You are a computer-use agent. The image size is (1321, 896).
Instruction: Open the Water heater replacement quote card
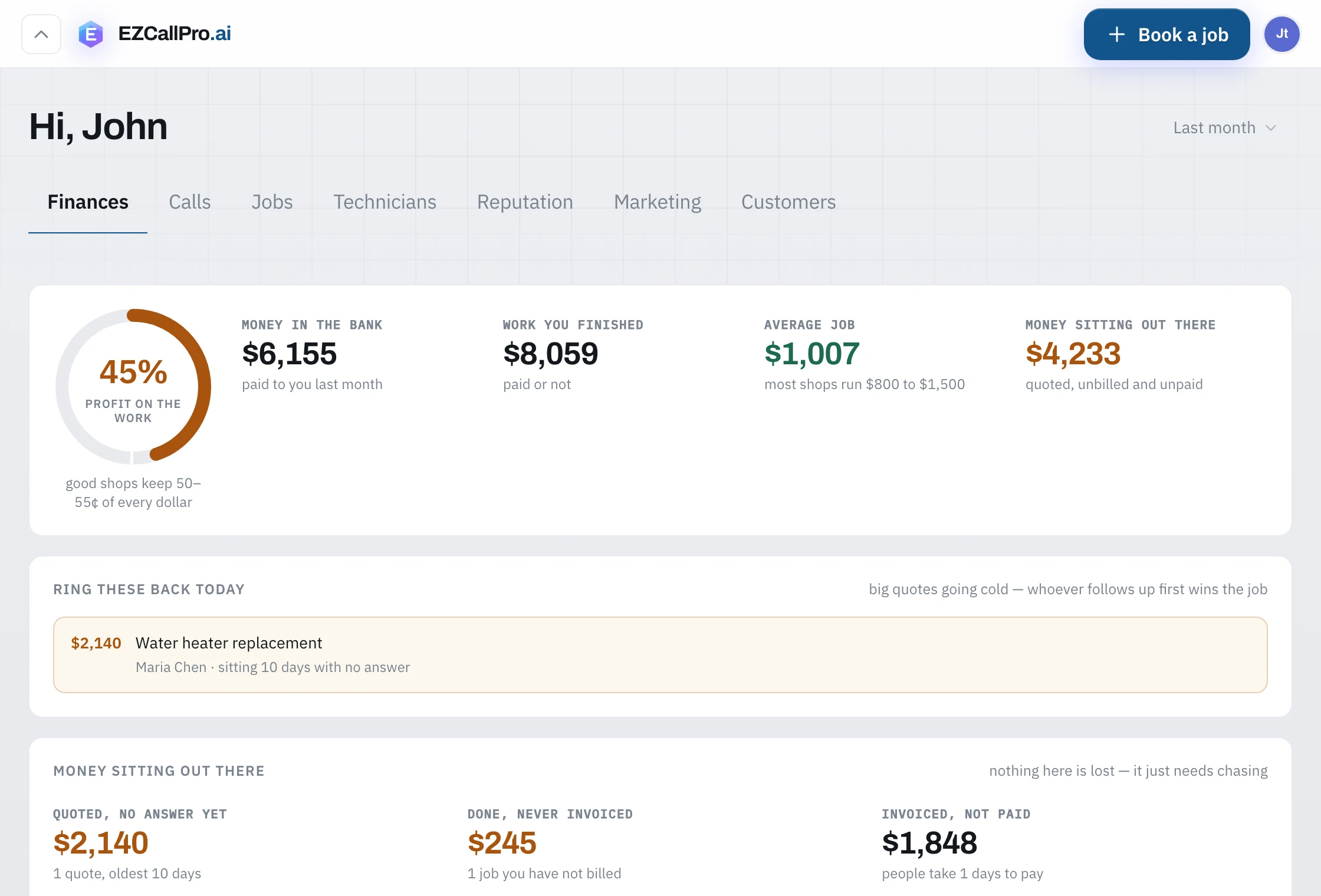[x=660, y=655]
